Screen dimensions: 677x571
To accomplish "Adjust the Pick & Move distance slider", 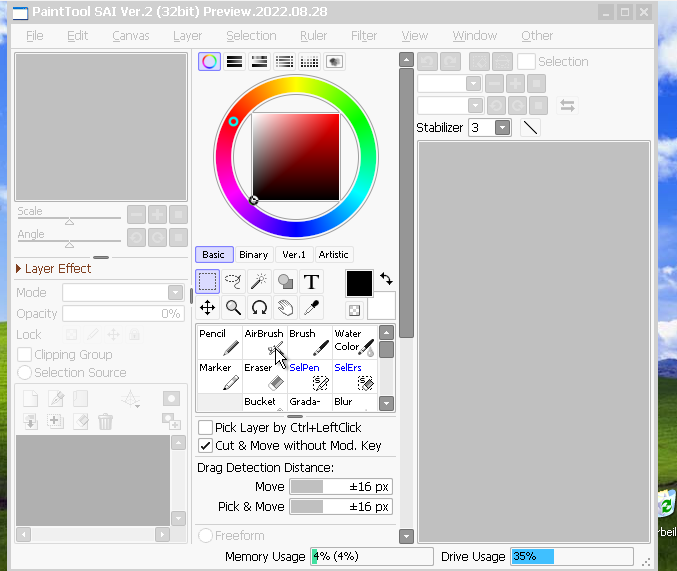I will (x=341, y=506).
